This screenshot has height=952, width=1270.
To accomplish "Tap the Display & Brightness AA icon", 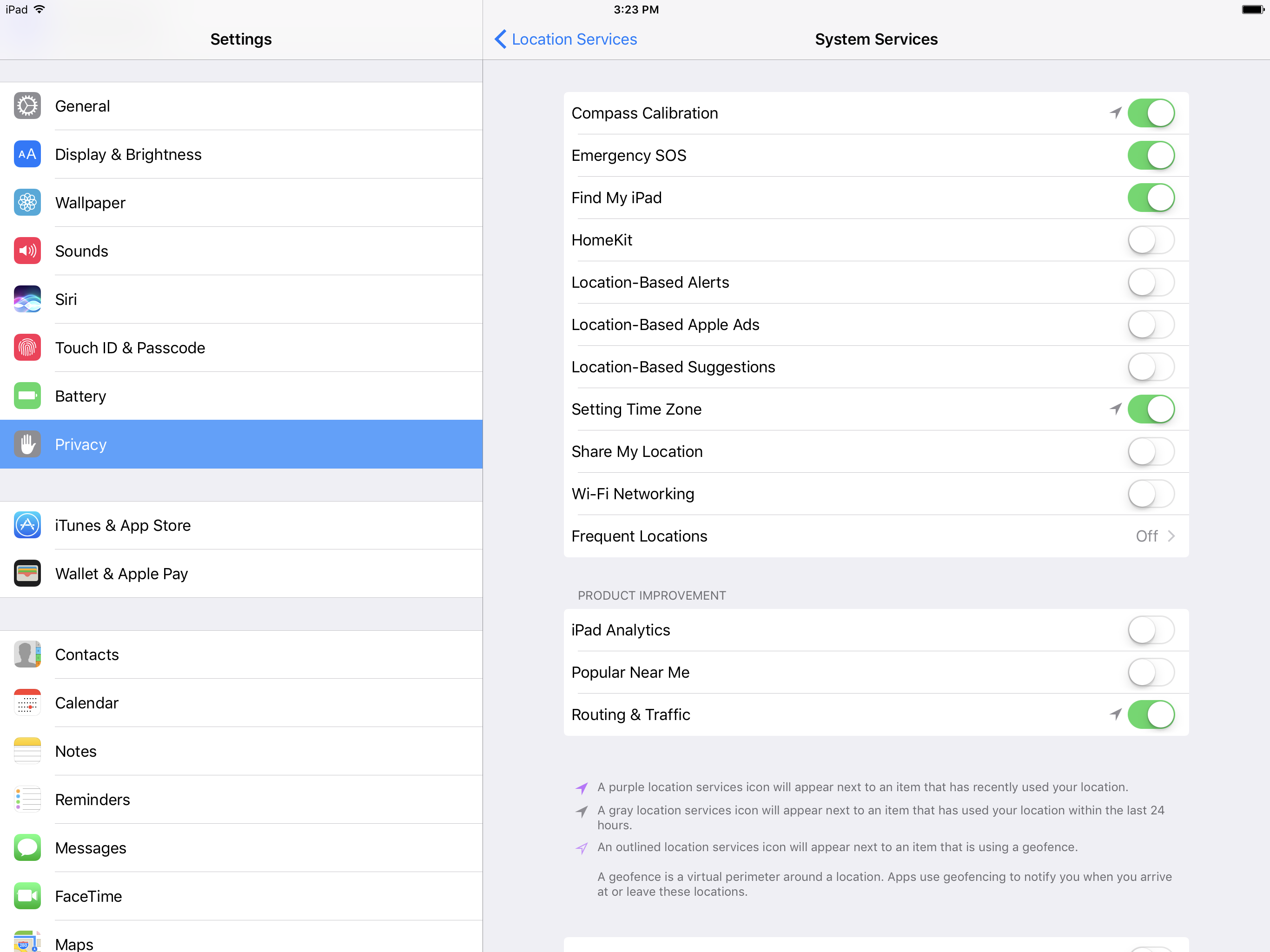I will coord(27,154).
